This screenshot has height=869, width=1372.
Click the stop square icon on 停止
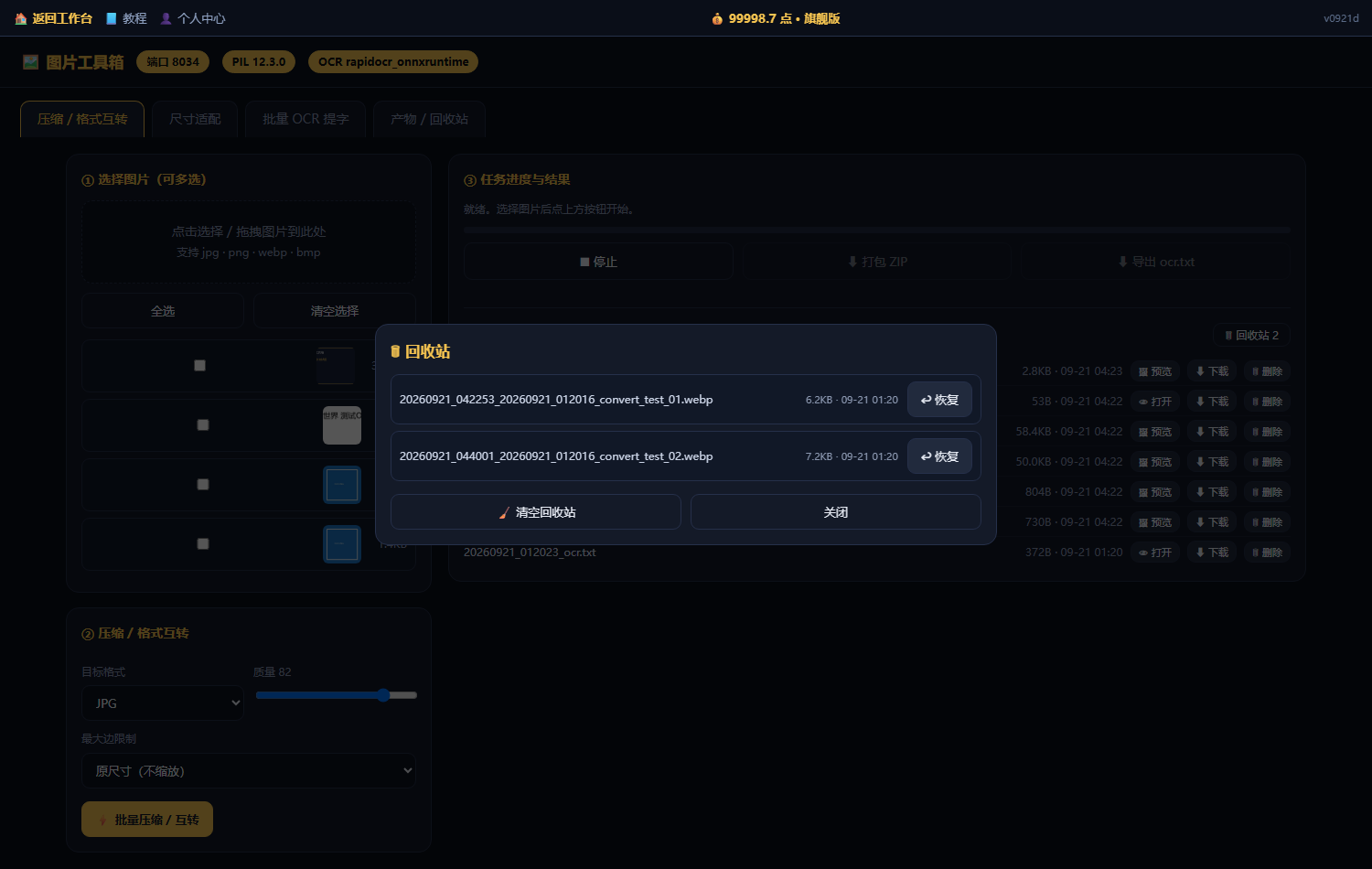[x=585, y=262]
